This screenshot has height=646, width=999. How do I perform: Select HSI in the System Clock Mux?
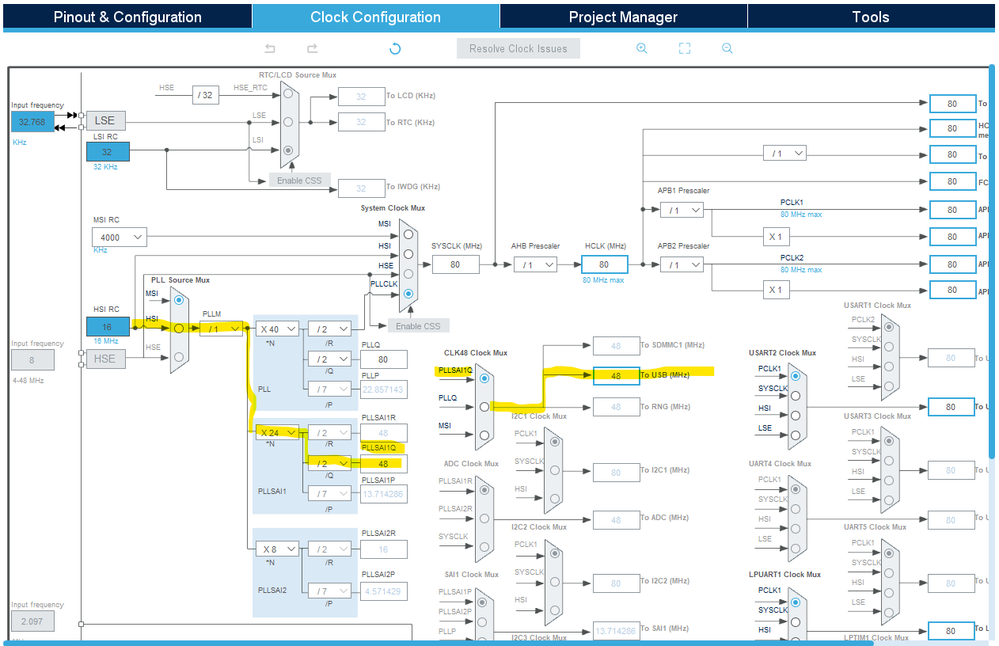click(x=408, y=254)
